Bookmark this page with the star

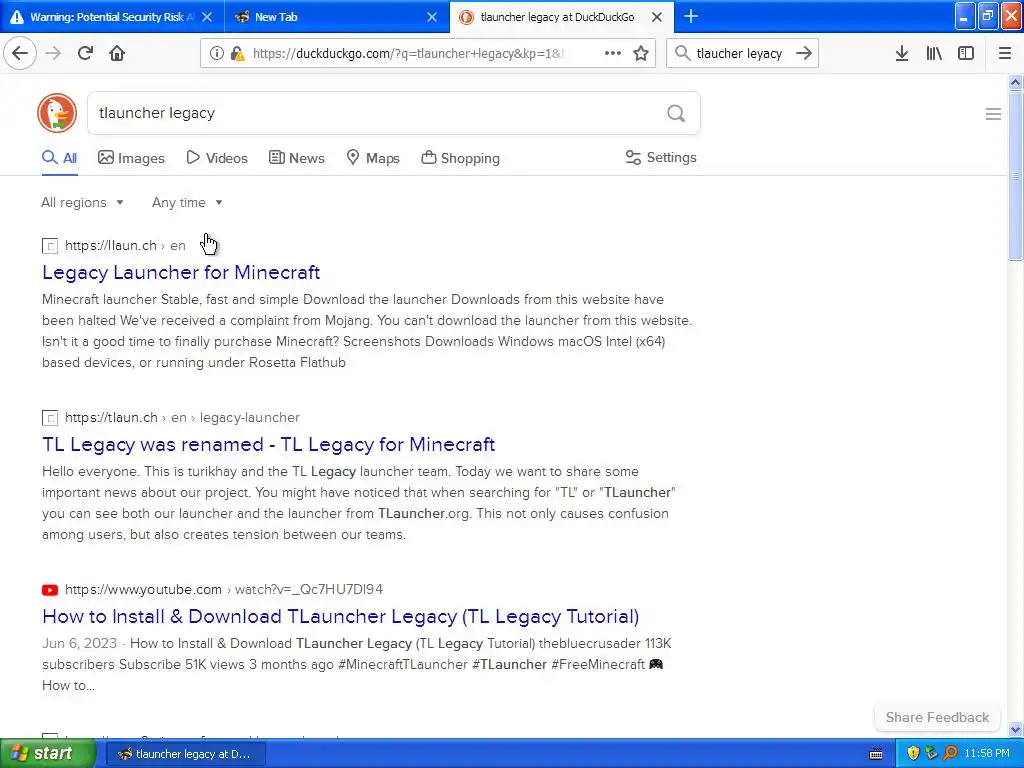[x=641, y=53]
